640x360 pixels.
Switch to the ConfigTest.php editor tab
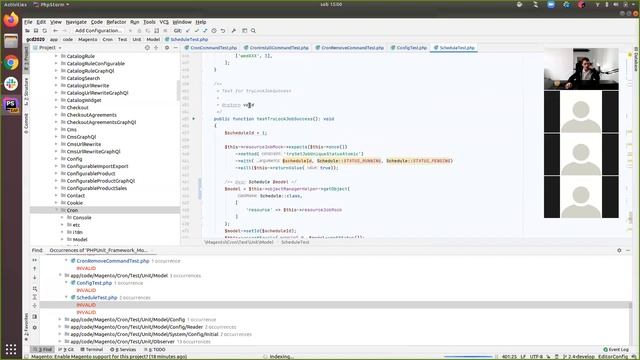409,48
